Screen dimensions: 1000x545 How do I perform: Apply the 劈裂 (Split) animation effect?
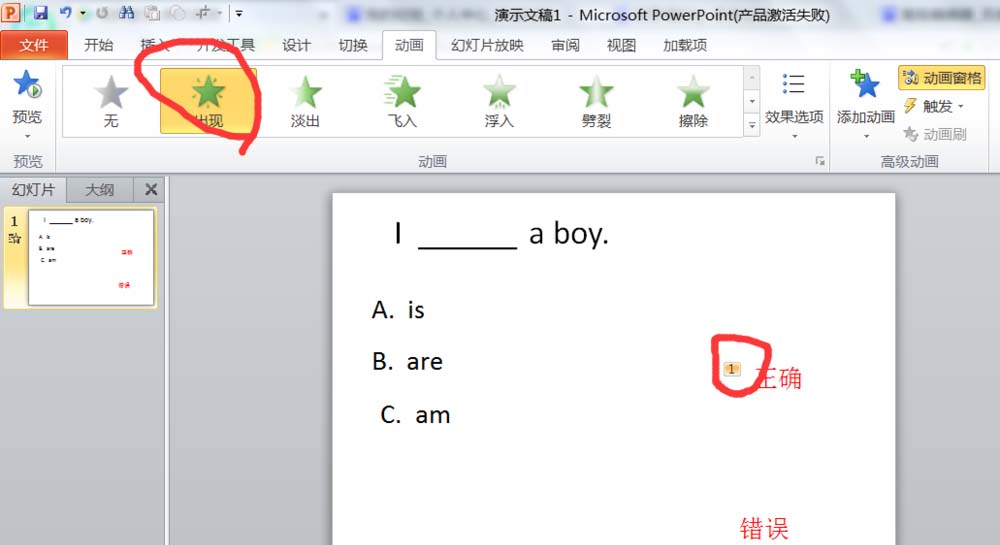click(x=596, y=101)
